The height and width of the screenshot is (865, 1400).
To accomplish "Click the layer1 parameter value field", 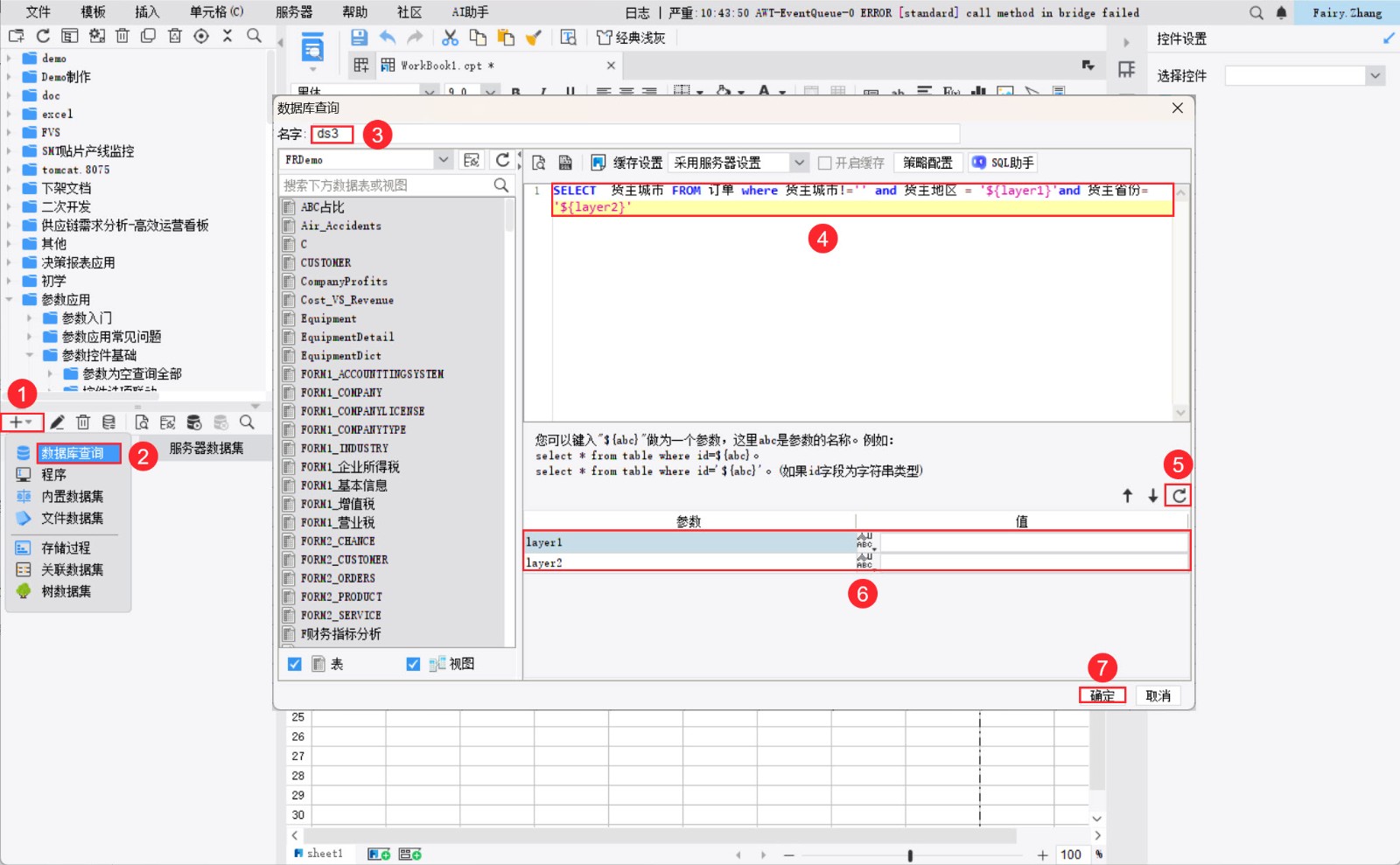I will [1034, 542].
